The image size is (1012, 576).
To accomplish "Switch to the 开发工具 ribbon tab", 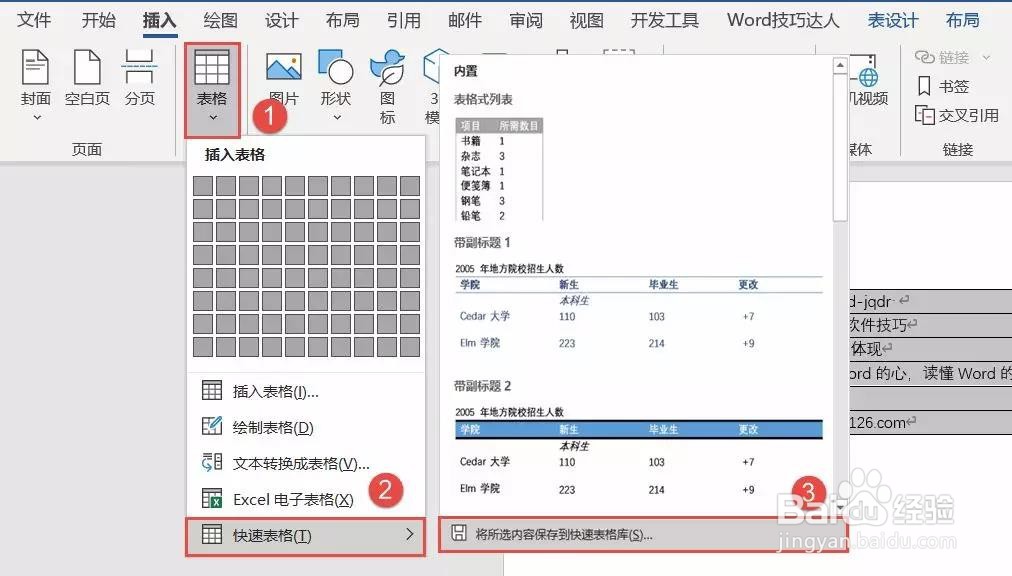I will tap(664, 19).
